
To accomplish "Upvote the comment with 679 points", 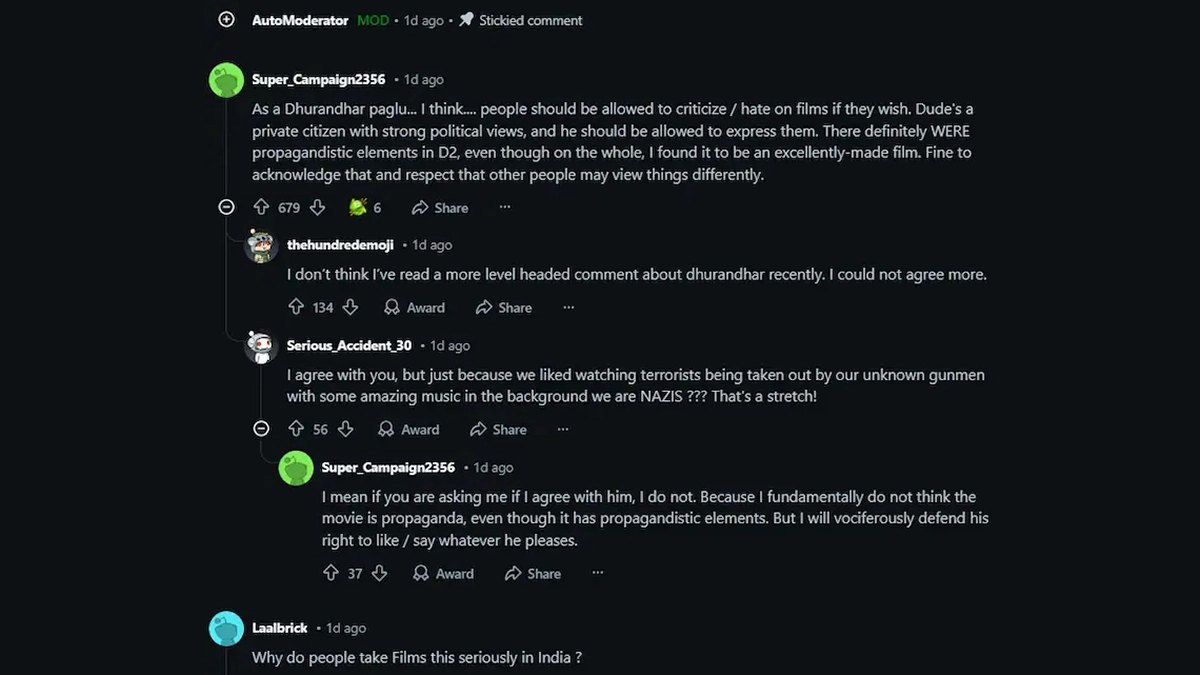I will click(x=261, y=207).
